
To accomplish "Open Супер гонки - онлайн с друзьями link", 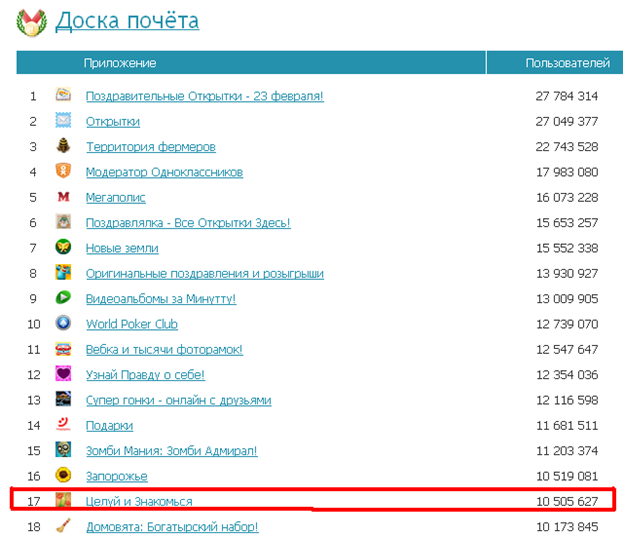I will (178, 401).
